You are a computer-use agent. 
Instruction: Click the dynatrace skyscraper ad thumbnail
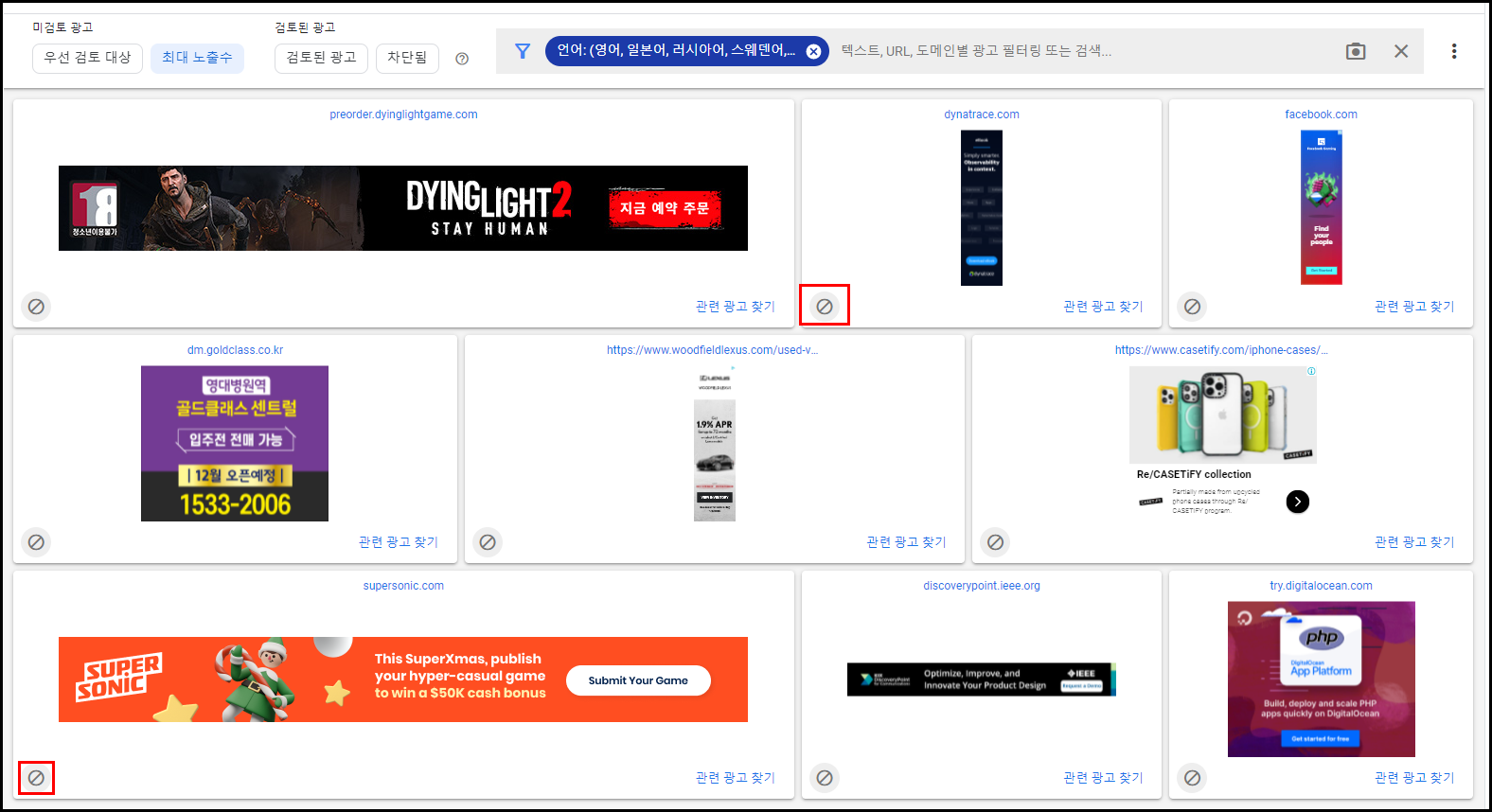[x=982, y=208]
